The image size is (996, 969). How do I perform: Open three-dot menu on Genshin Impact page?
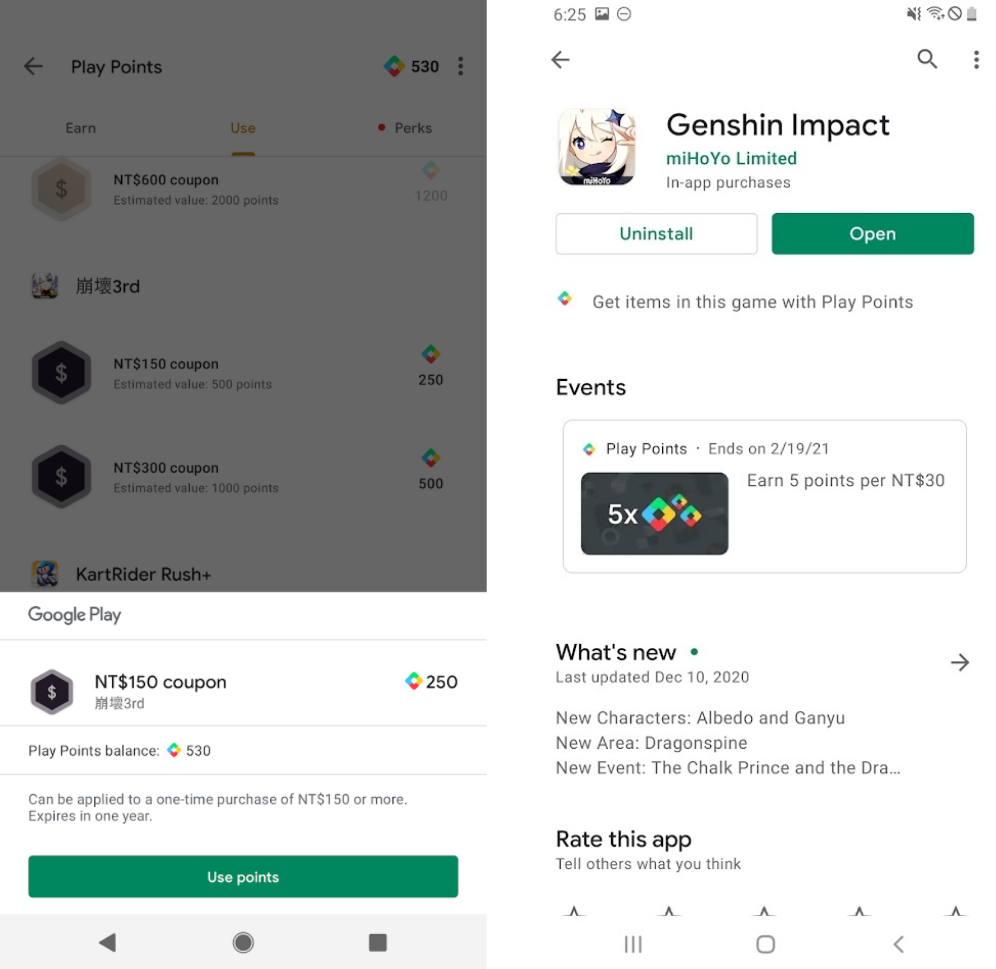(976, 59)
